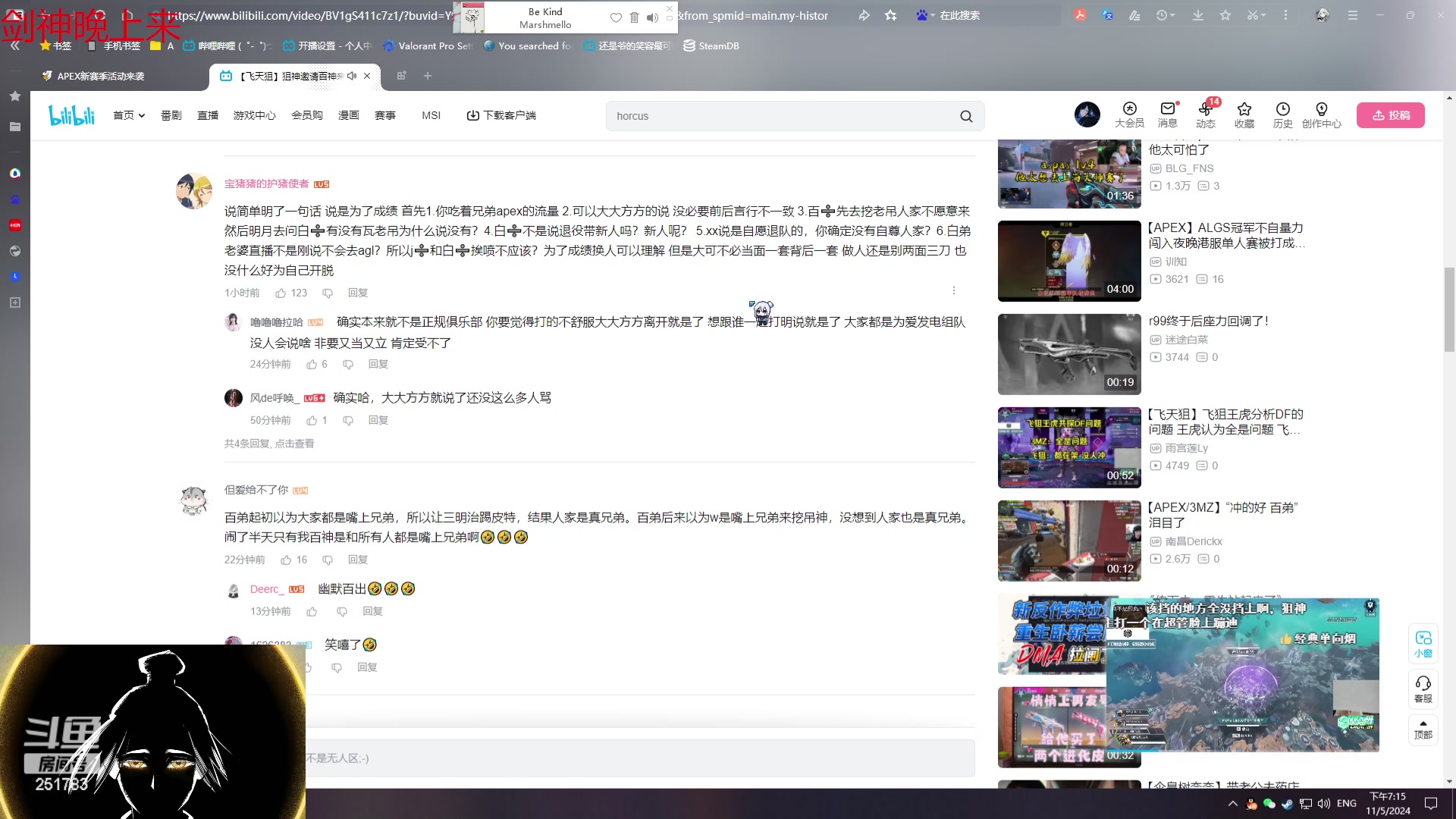1456x819 pixels.
Task: Like 宝猪猪的护猪使者's comment with thumbs-up
Action: tap(281, 293)
